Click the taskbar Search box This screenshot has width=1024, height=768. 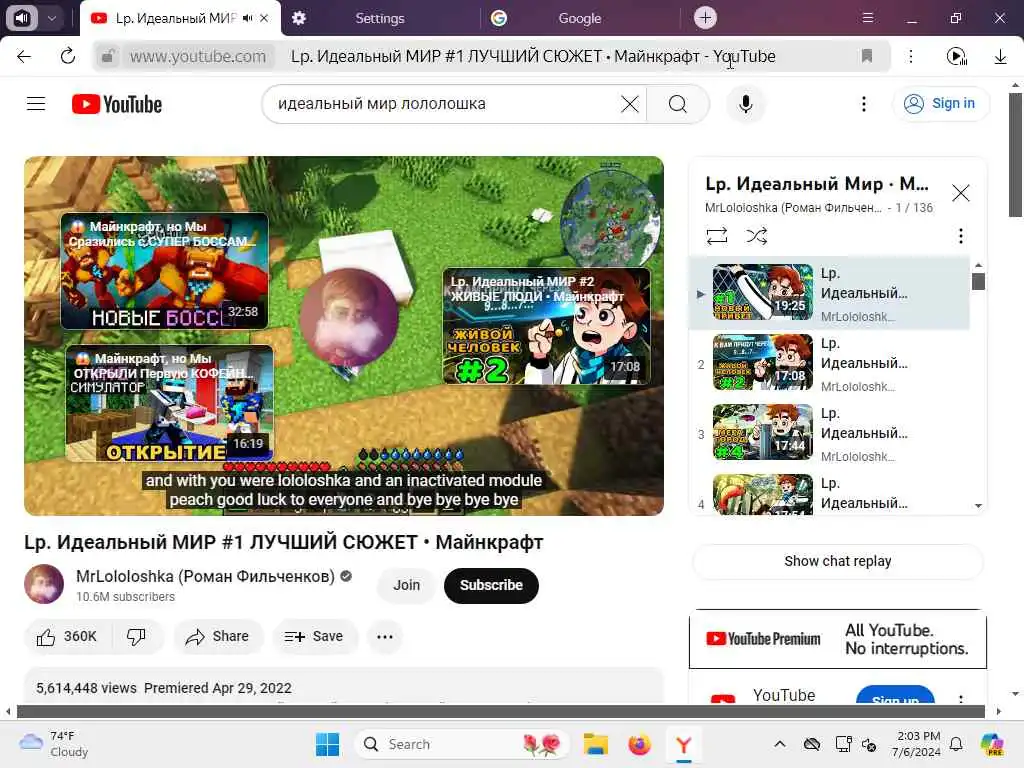(x=462, y=744)
